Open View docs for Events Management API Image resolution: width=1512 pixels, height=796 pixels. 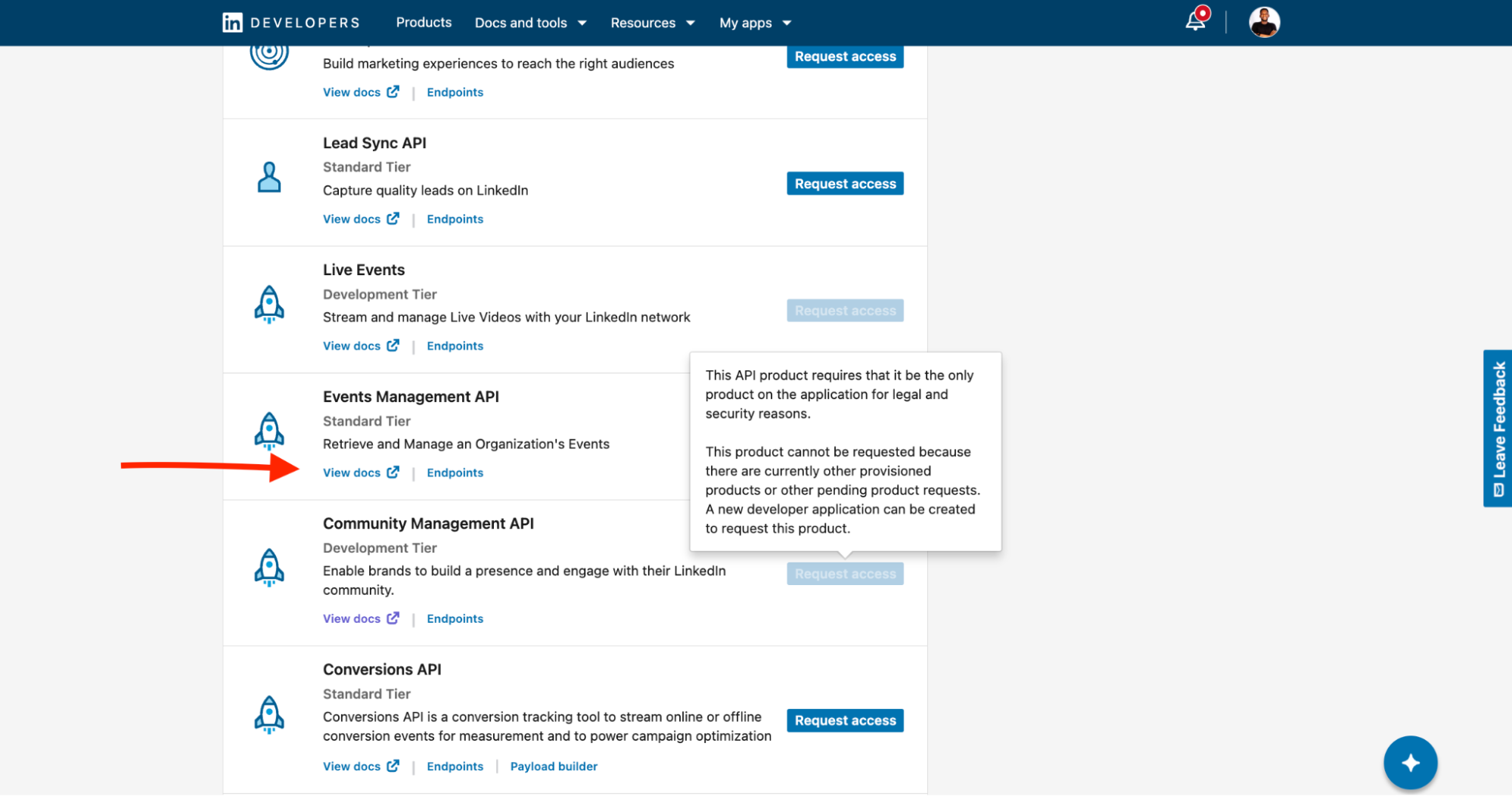[352, 473]
